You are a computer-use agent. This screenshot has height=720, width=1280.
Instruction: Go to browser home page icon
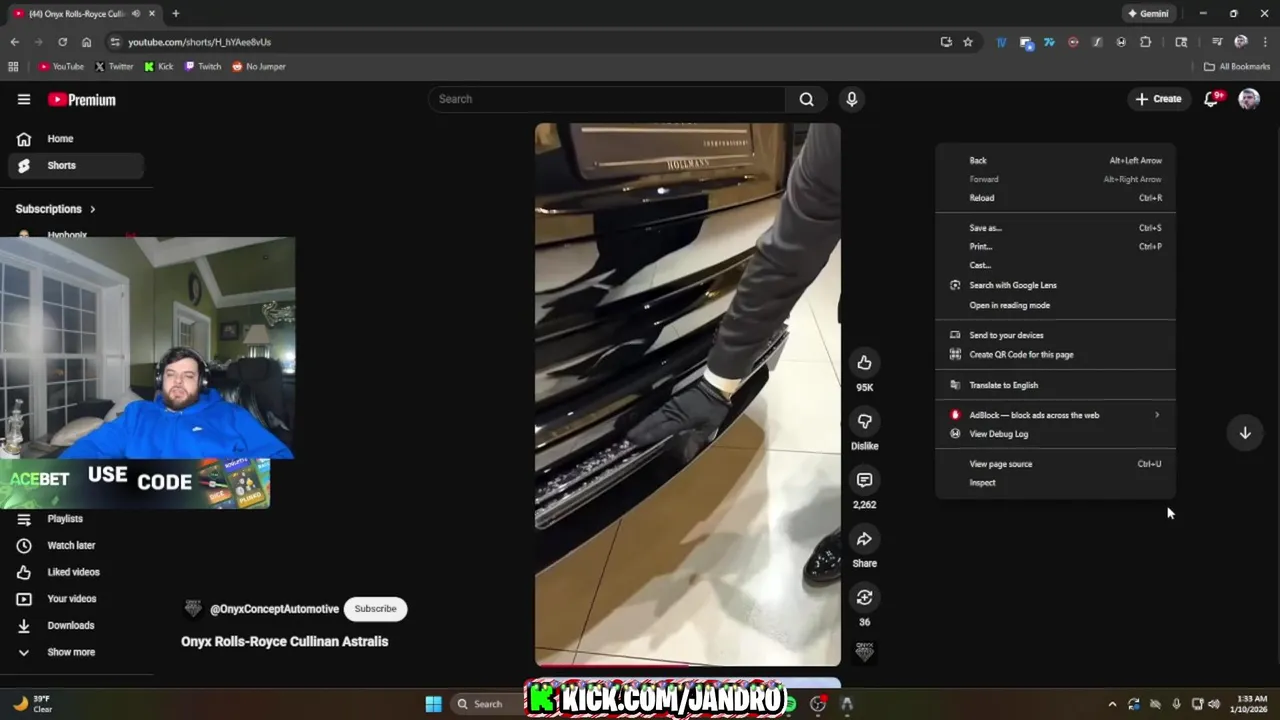tap(86, 42)
